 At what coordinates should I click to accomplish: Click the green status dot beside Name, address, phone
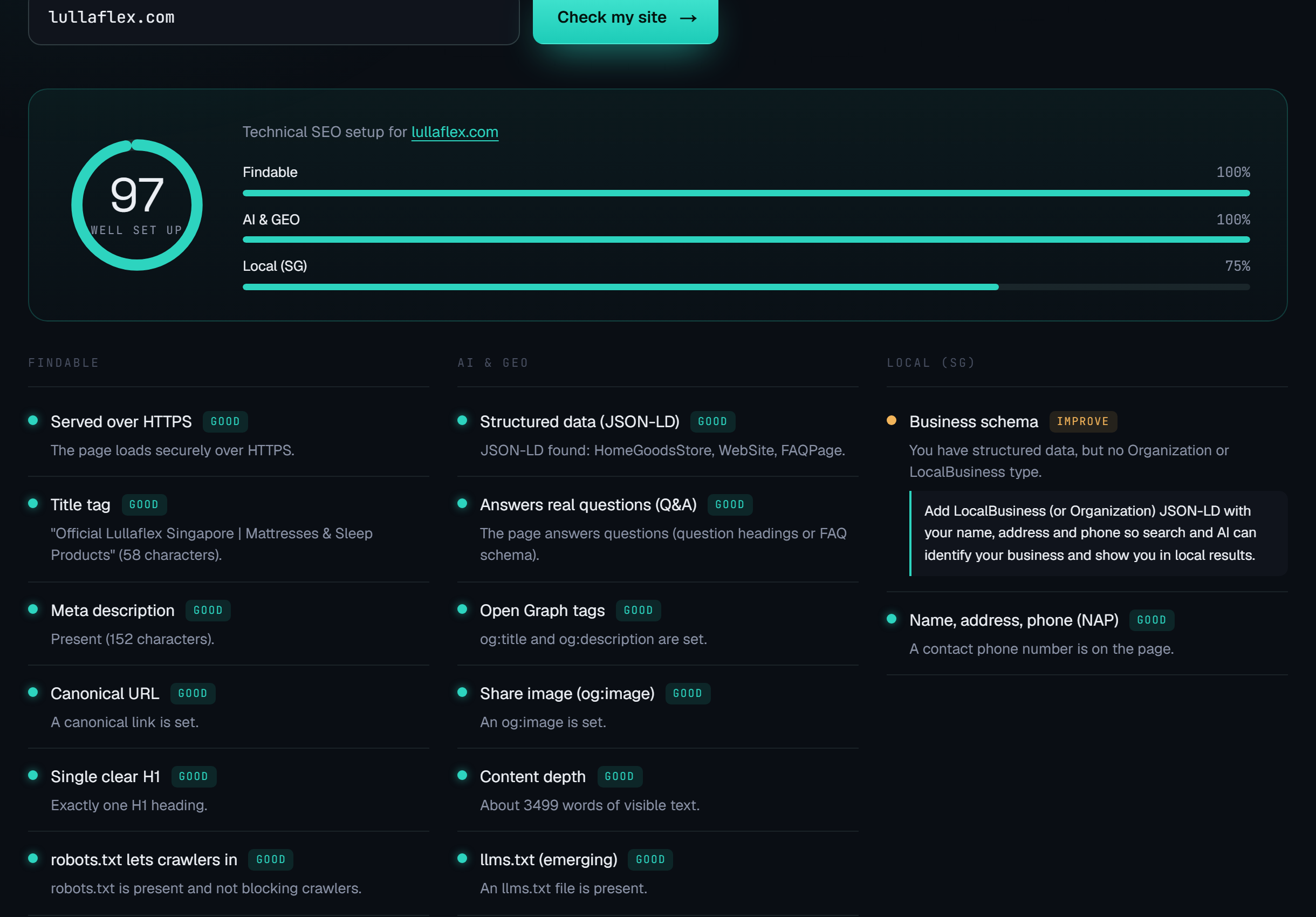[x=892, y=618]
